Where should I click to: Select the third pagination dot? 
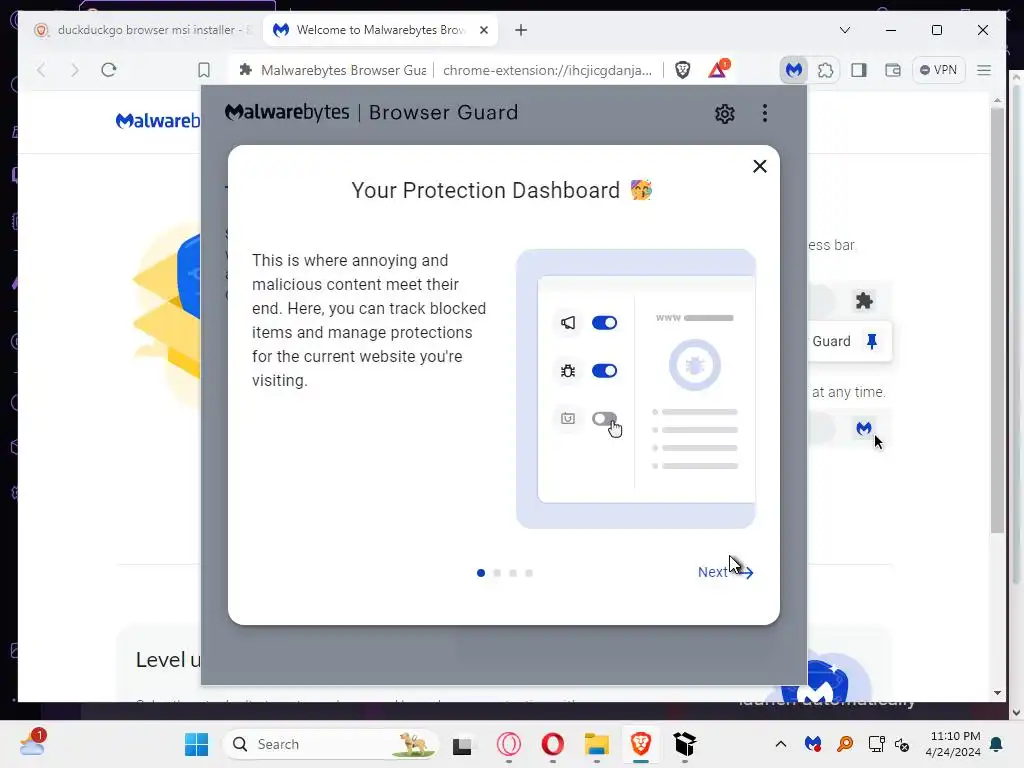pos(513,573)
